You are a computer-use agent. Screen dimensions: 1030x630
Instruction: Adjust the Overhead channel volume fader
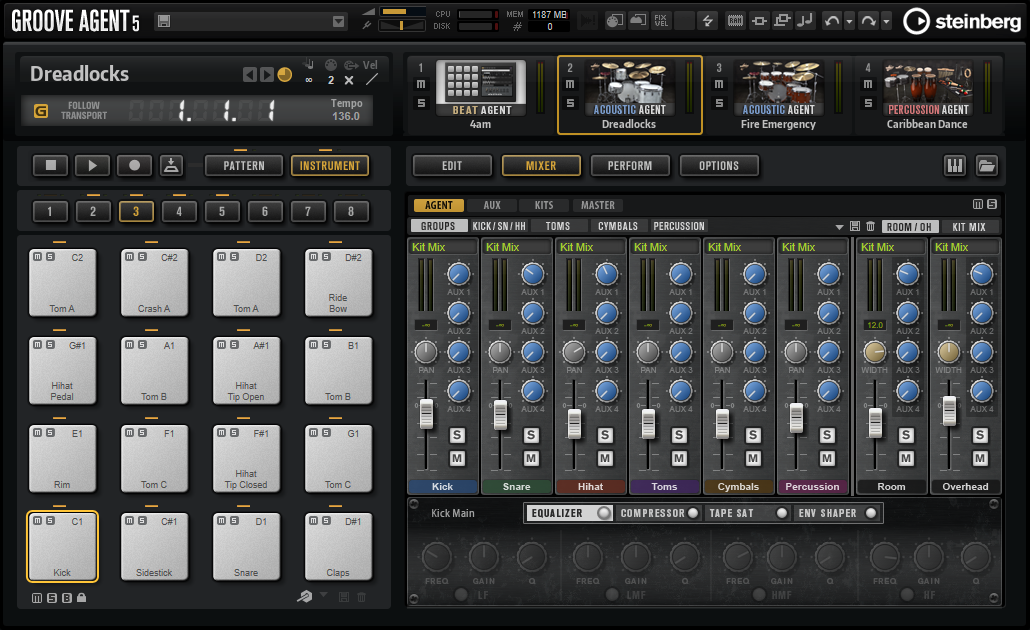pyautogui.click(x=949, y=411)
